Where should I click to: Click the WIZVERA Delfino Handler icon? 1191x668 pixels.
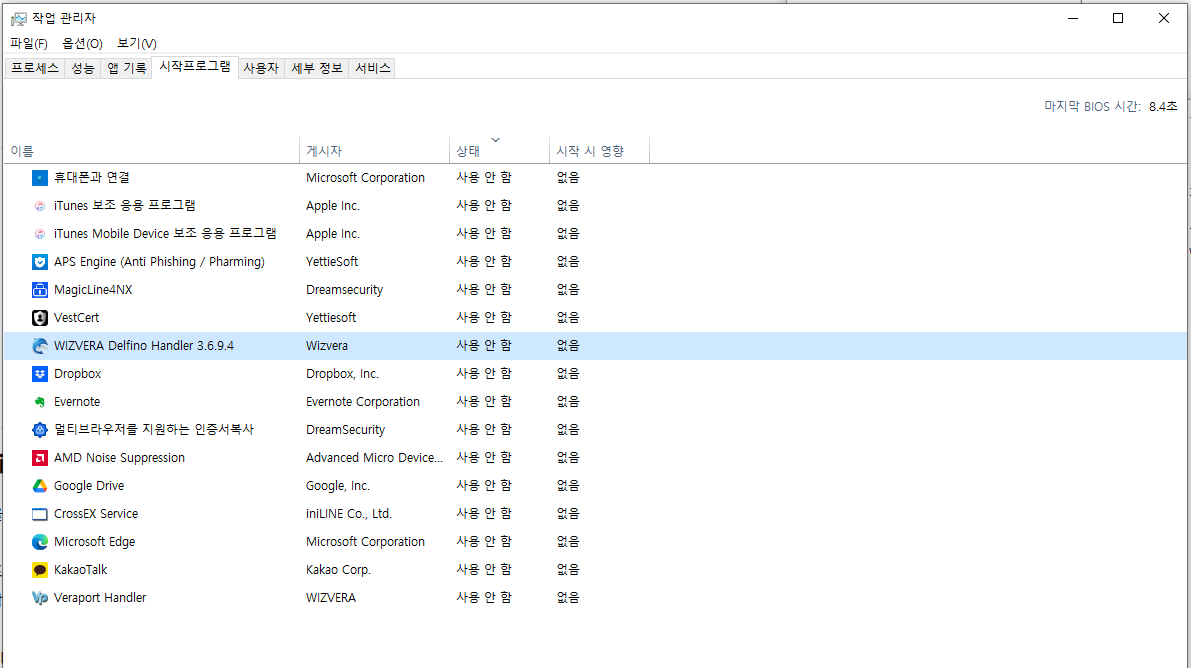[40, 346]
